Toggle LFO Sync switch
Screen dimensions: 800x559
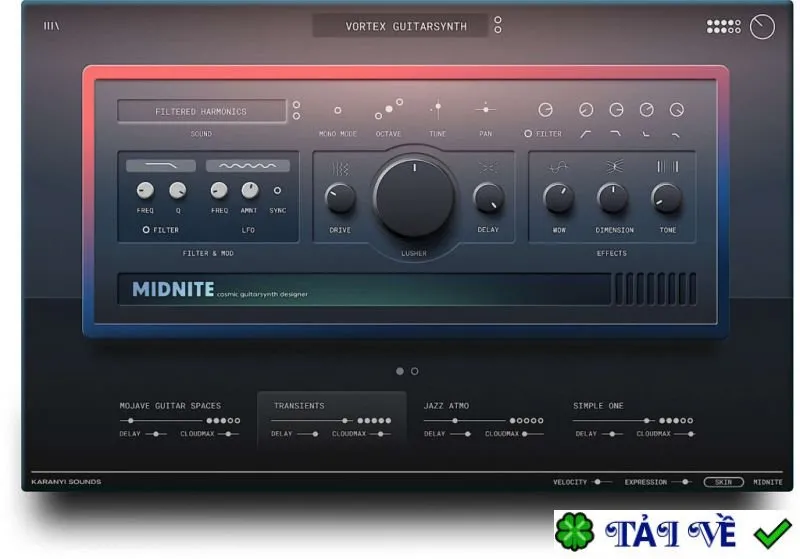coord(277,190)
